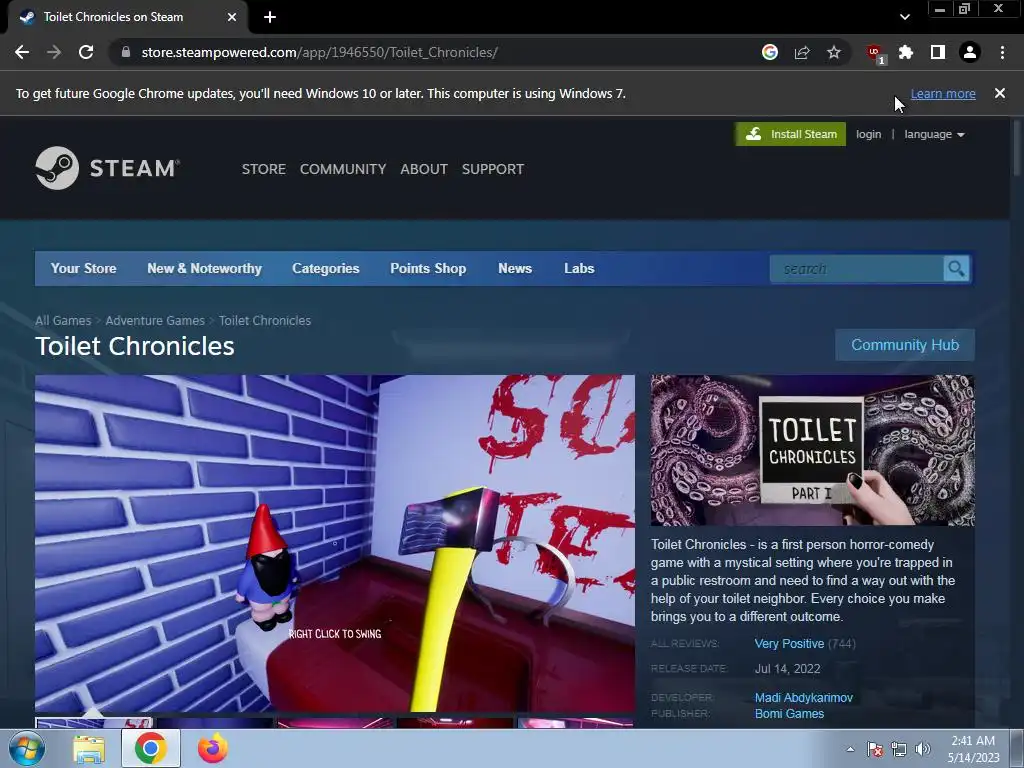Open the Google icon in address bar
The height and width of the screenshot is (768, 1024).
tap(770, 52)
